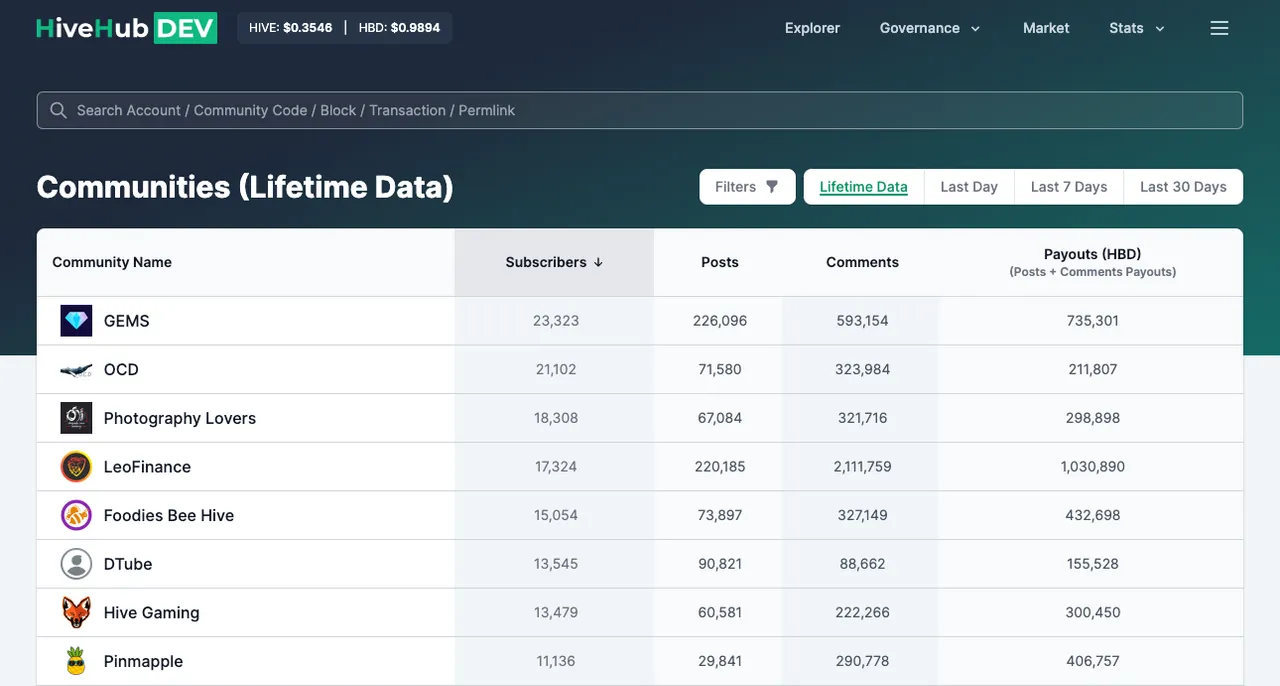This screenshot has width=1280, height=686.
Task: Open the LeoFinance community link
Action: click(x=147, y=467)
